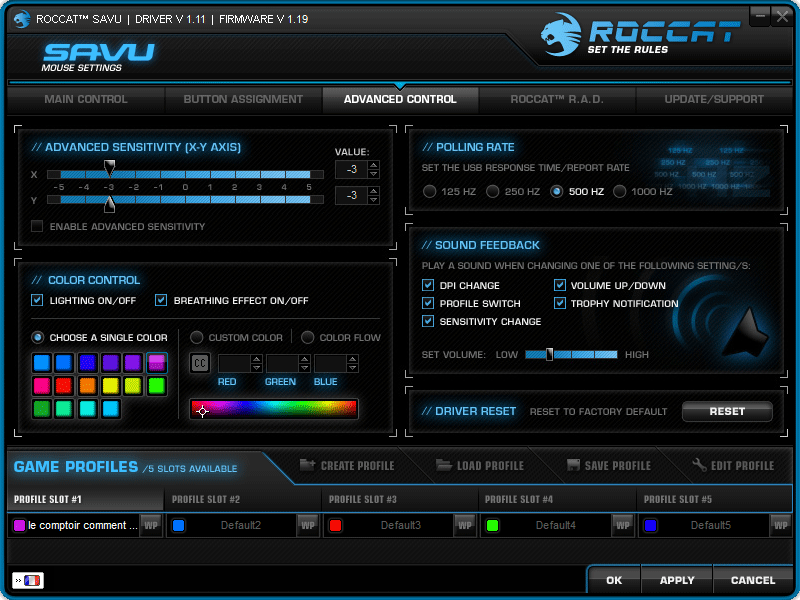This screenshot has width=800, height=600.
Task: Increase the RED value with its up arrow
Action: click(257, 358)
